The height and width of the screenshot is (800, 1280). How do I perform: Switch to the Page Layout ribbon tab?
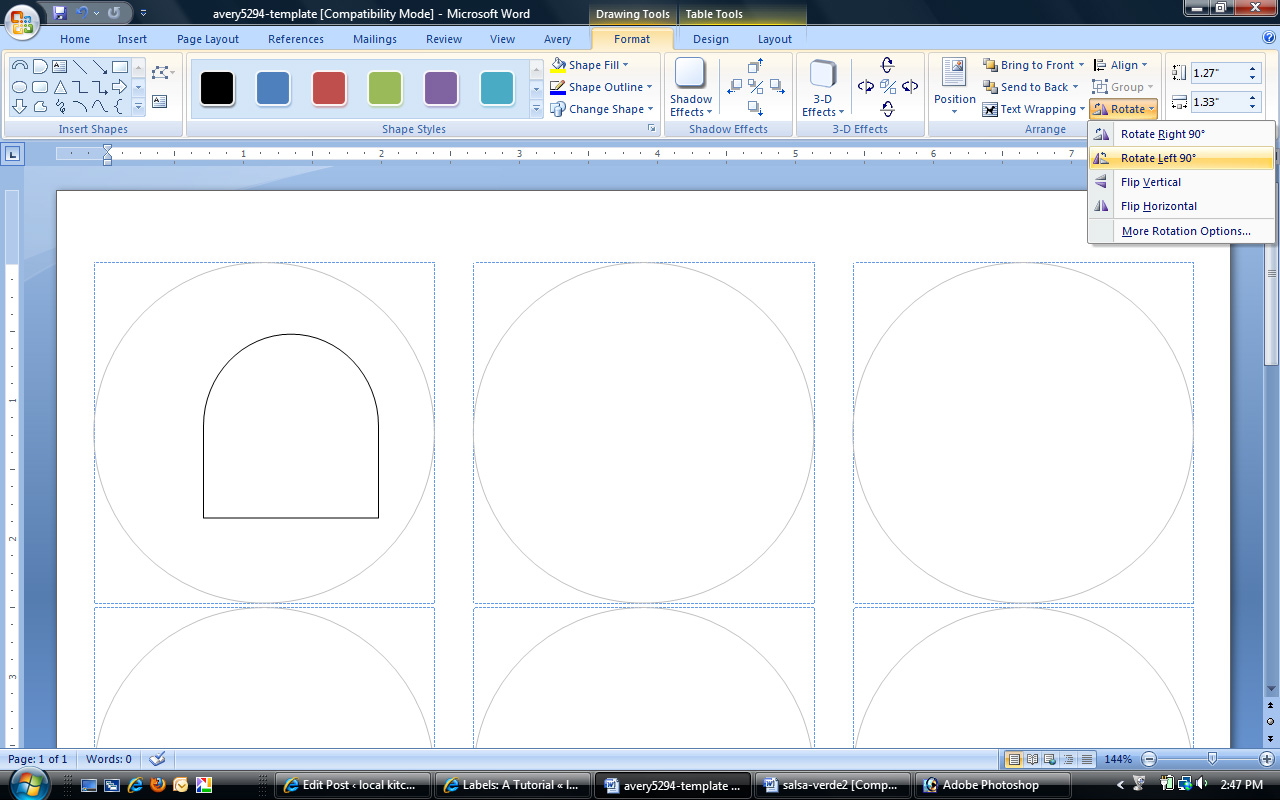tap(208, 39)
